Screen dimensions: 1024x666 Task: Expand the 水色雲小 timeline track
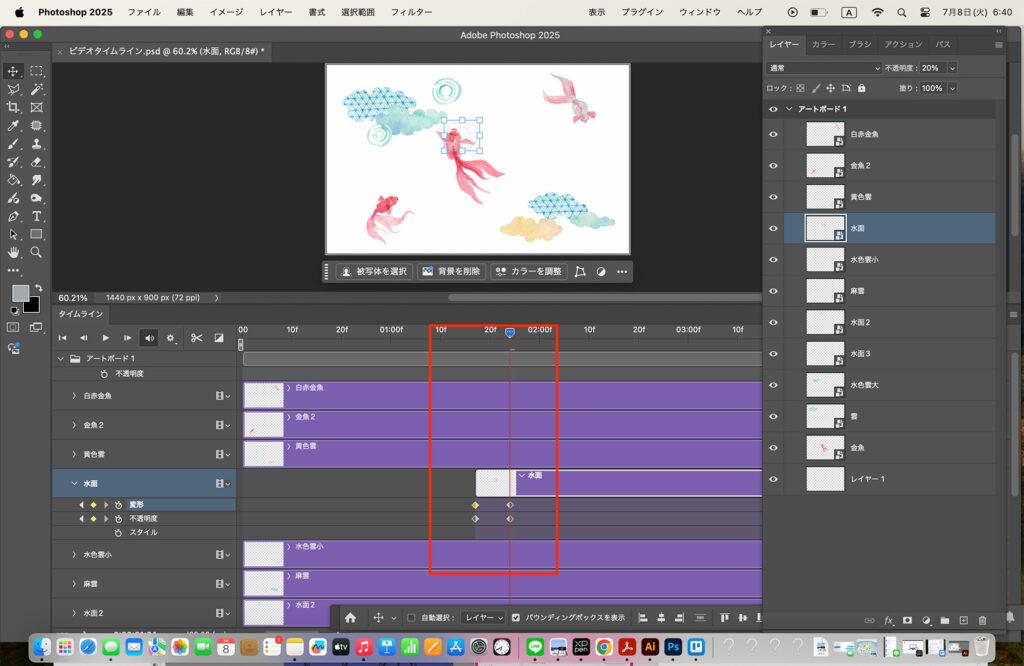74,555
